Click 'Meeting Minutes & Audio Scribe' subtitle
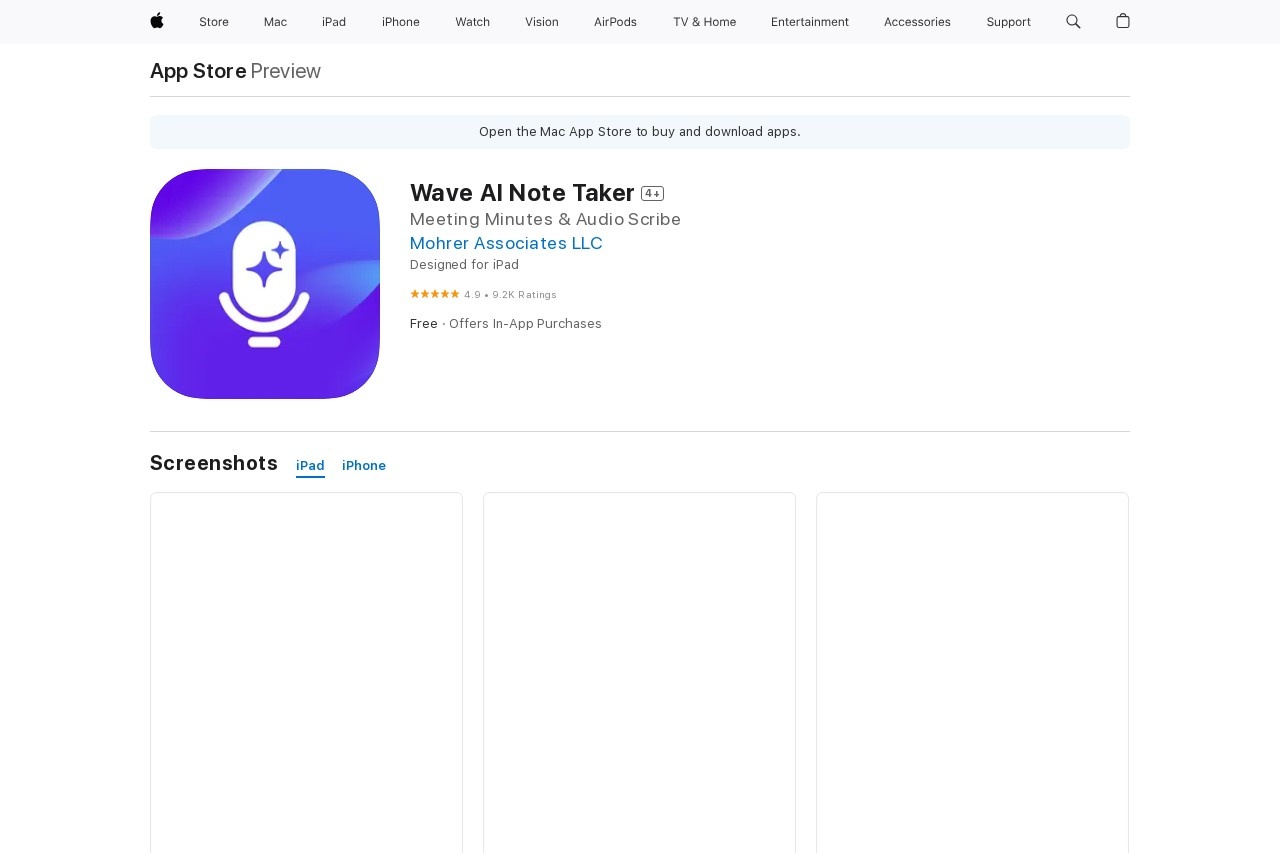1280x853 pixels. pyautogui.click(x=545, y=219)
